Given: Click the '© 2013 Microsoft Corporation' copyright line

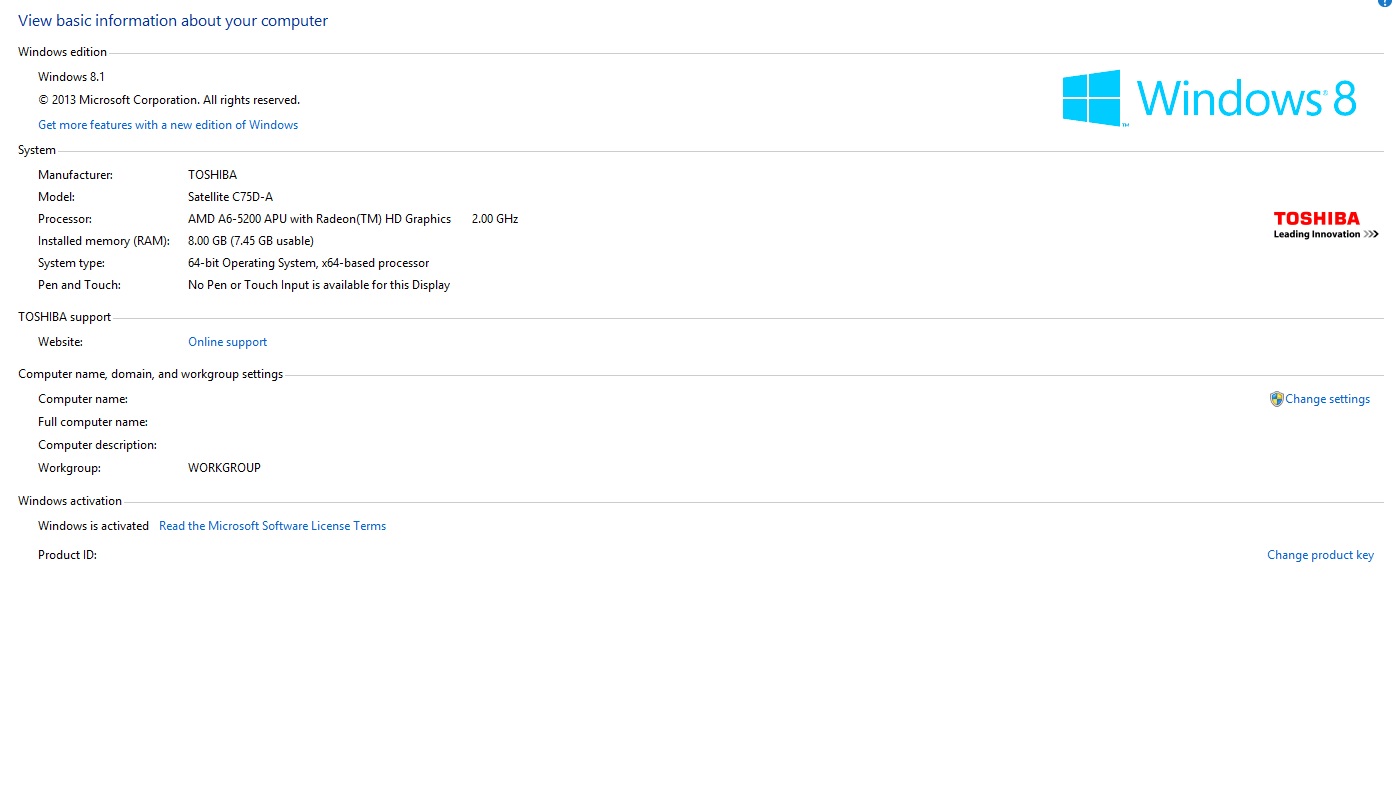Looking at the screenshot, I should (x=169, y=100).
